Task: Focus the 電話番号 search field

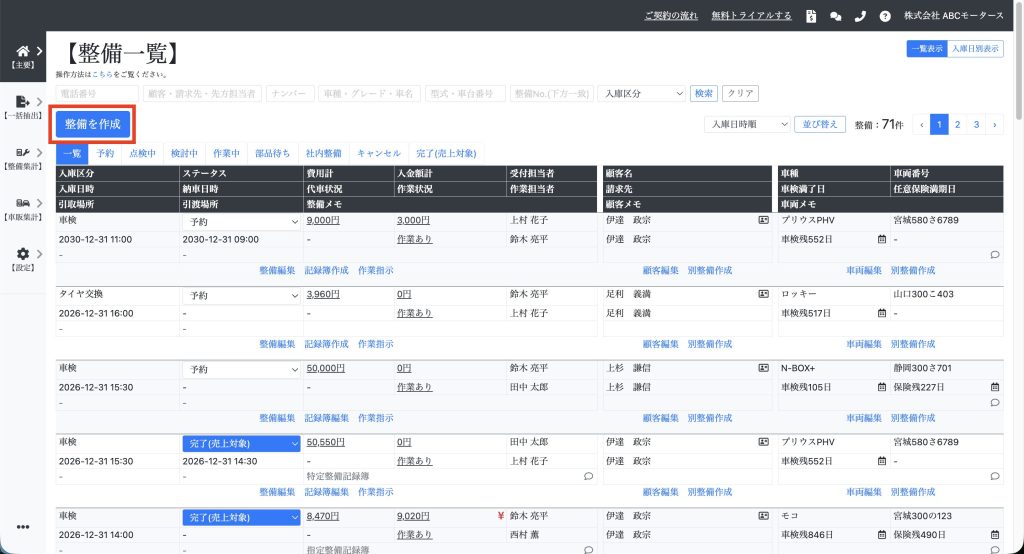Action: coord(97,93)
